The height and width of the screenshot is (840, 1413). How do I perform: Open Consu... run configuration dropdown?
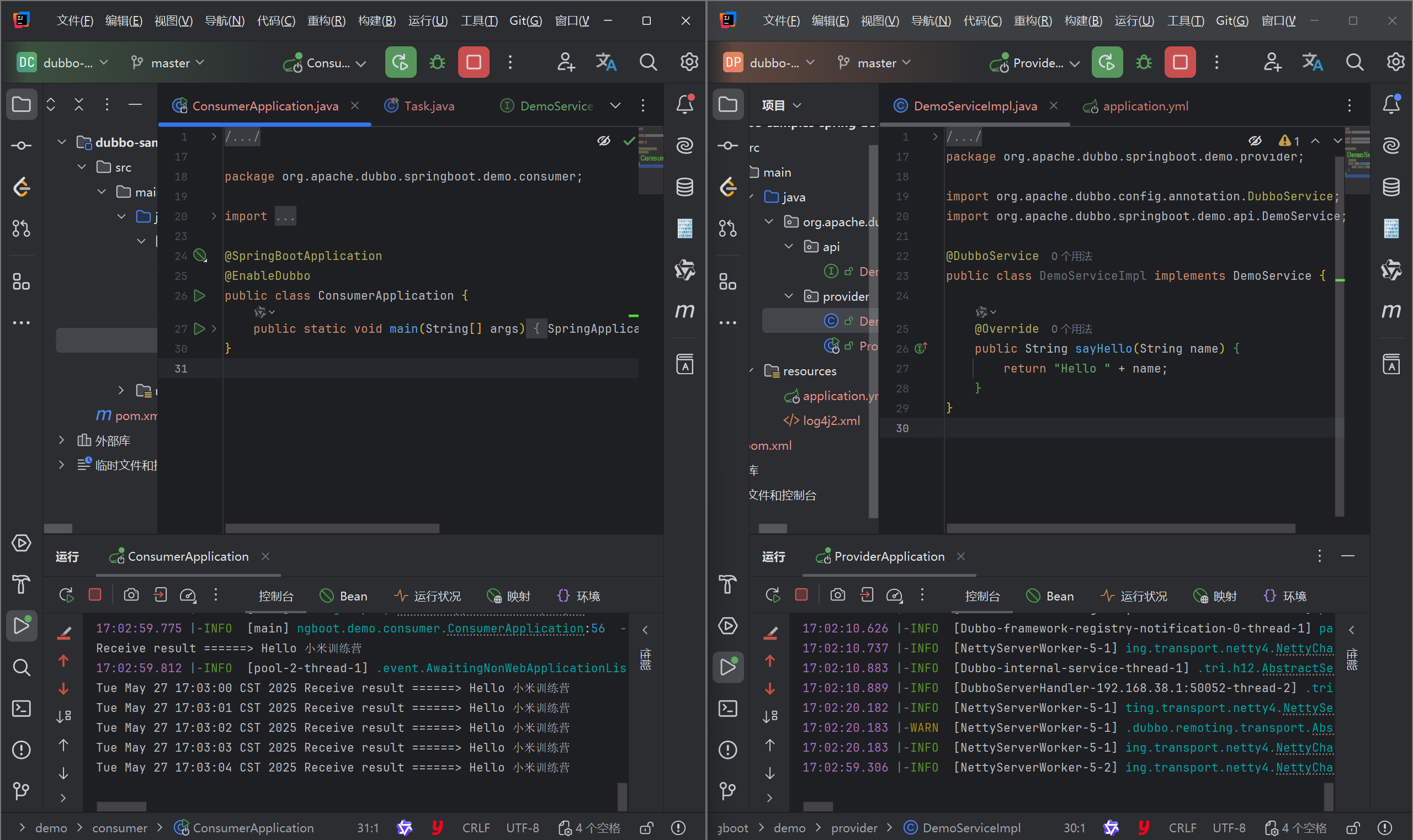tap(326, 62)
